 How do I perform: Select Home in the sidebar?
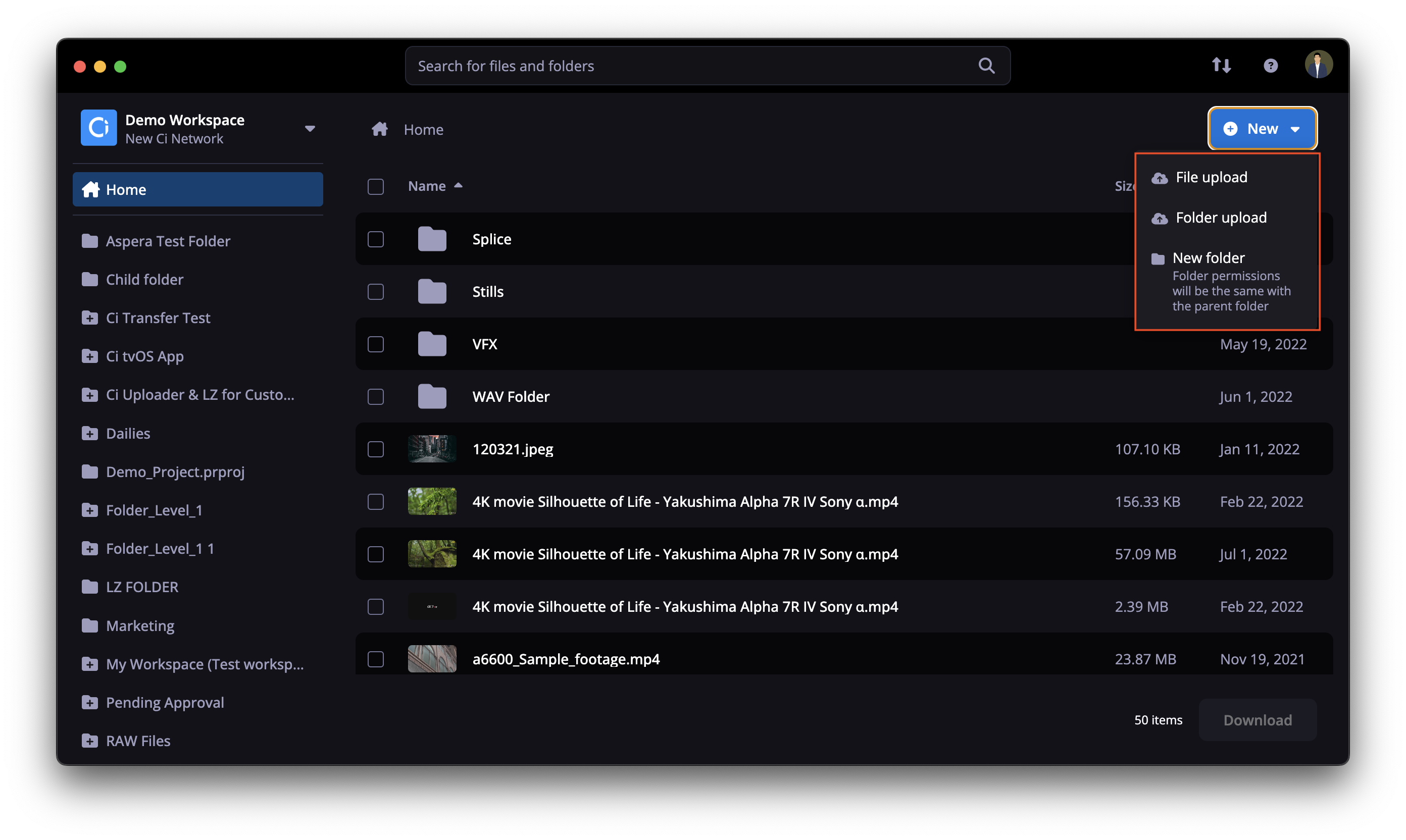(x=197, y=190)
